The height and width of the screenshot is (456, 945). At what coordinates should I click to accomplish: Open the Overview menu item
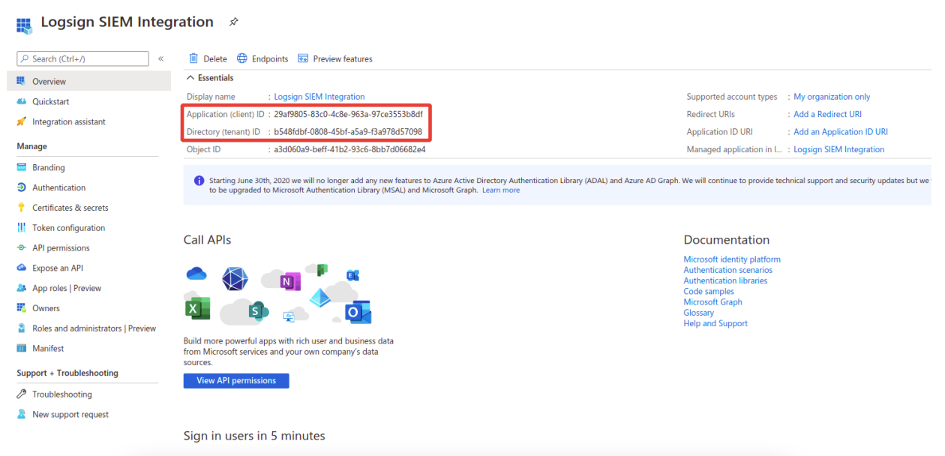click(89, 81)
